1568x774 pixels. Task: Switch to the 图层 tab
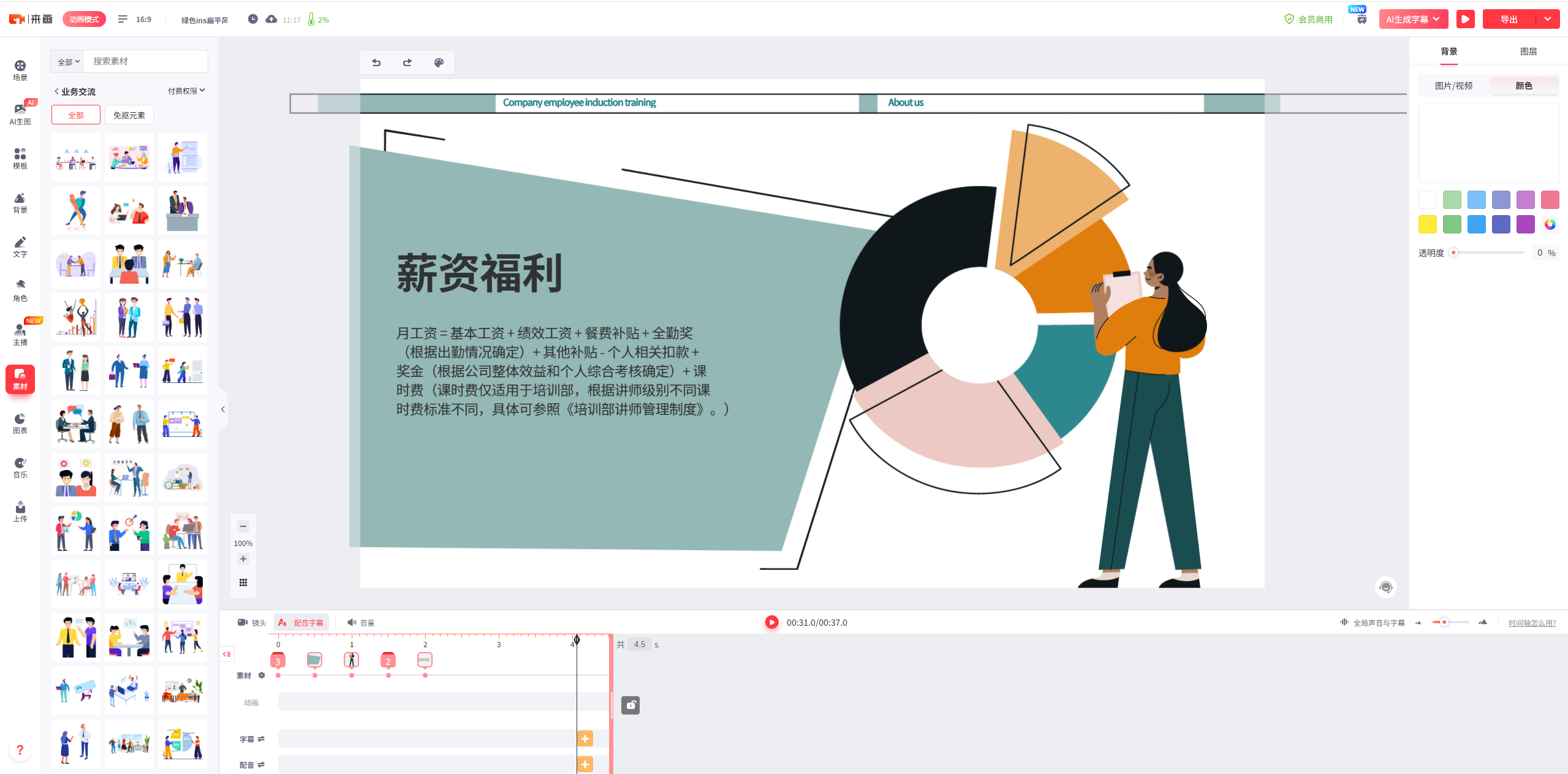pyautogui.click(x=1528, y=51)
